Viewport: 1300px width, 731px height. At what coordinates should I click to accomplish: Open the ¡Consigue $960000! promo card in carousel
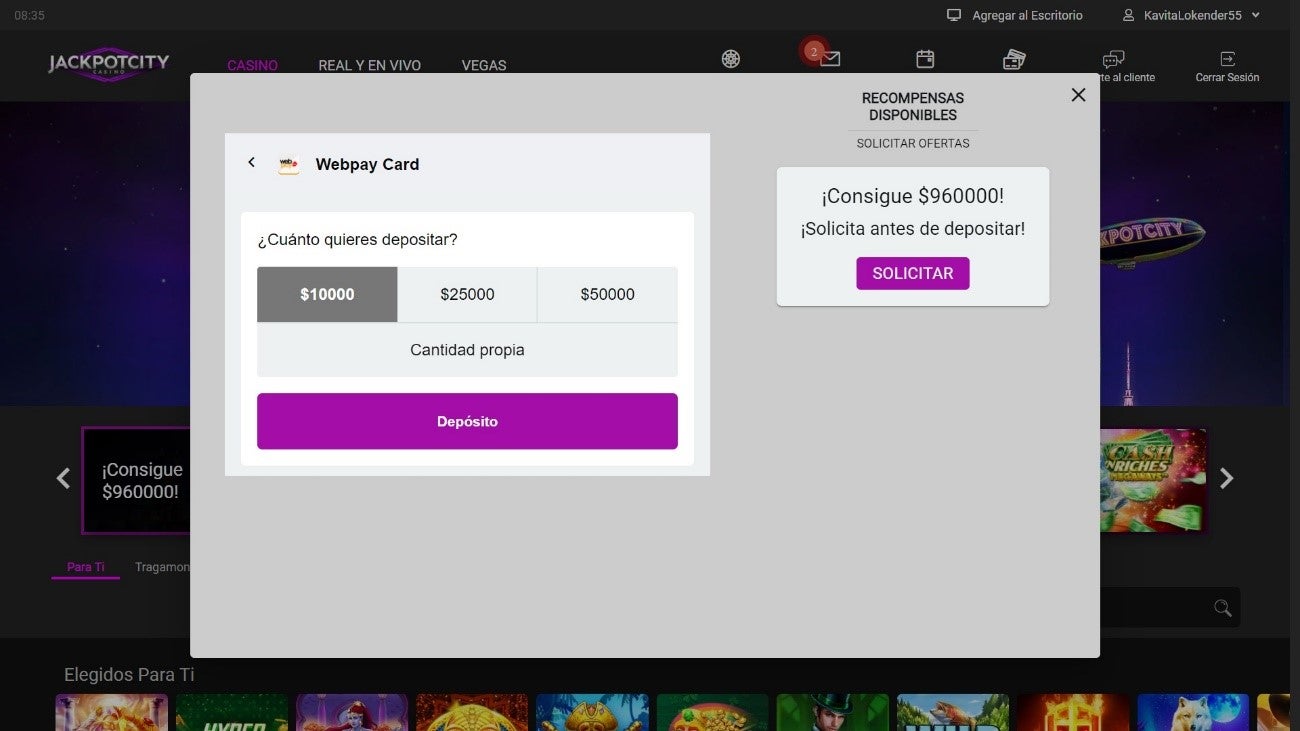point(136,481)
